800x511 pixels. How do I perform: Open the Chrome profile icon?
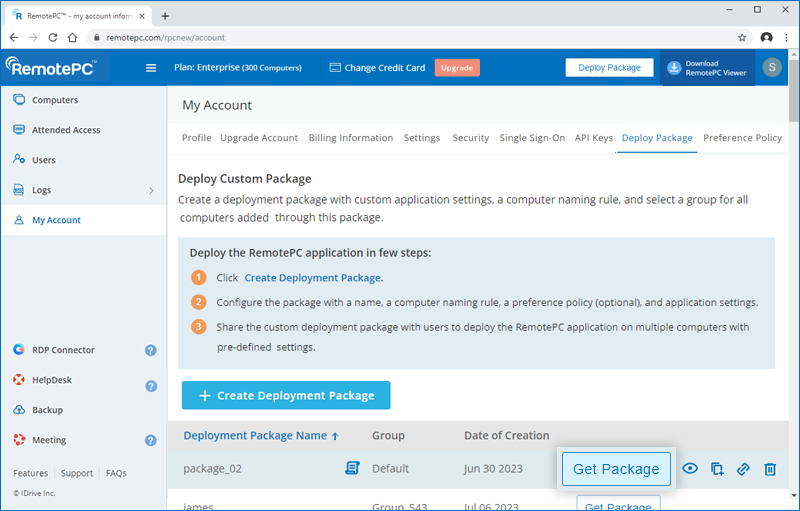[x=766, y=38]
